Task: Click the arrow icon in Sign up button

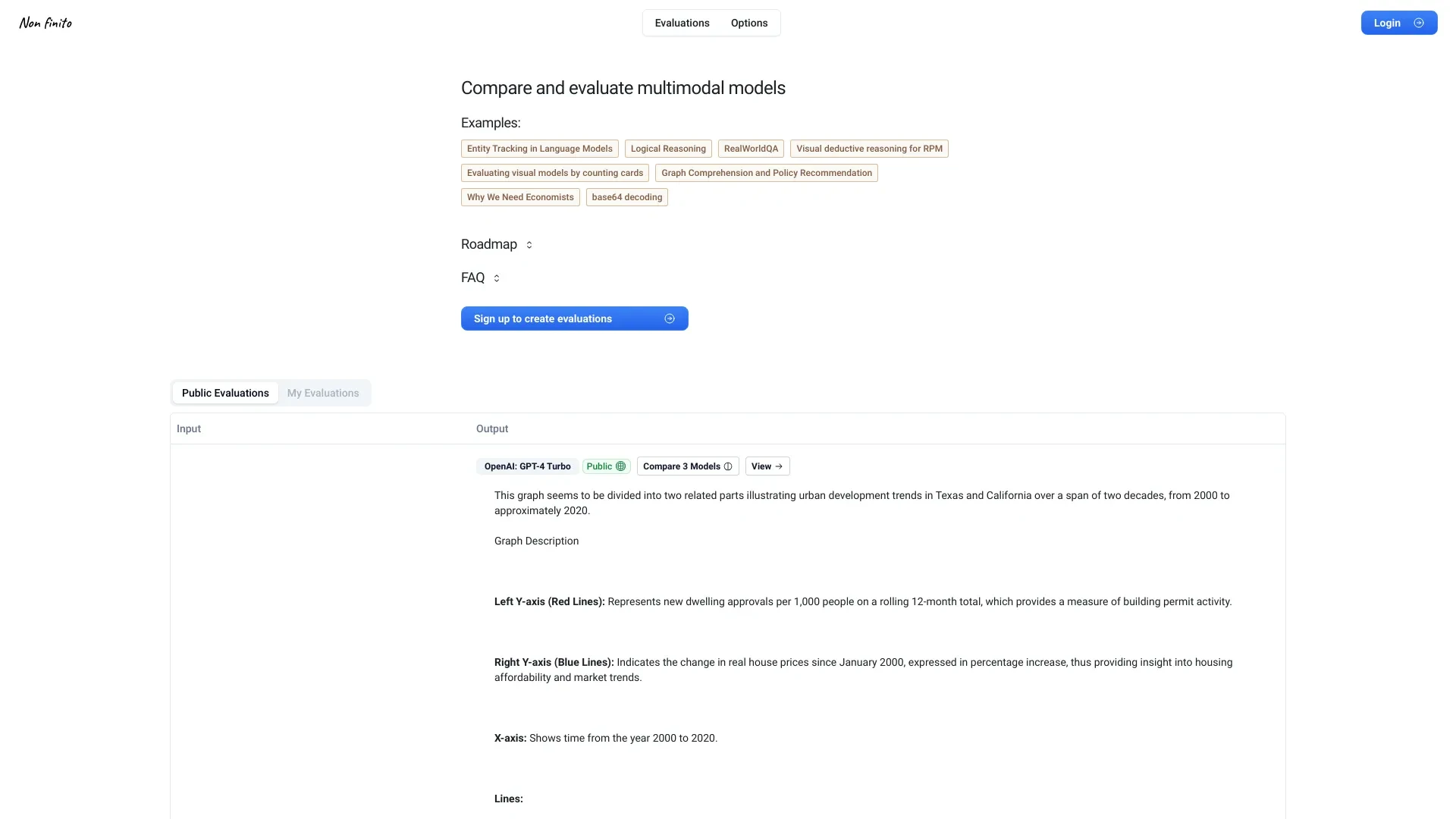Action: click(670, 318)
